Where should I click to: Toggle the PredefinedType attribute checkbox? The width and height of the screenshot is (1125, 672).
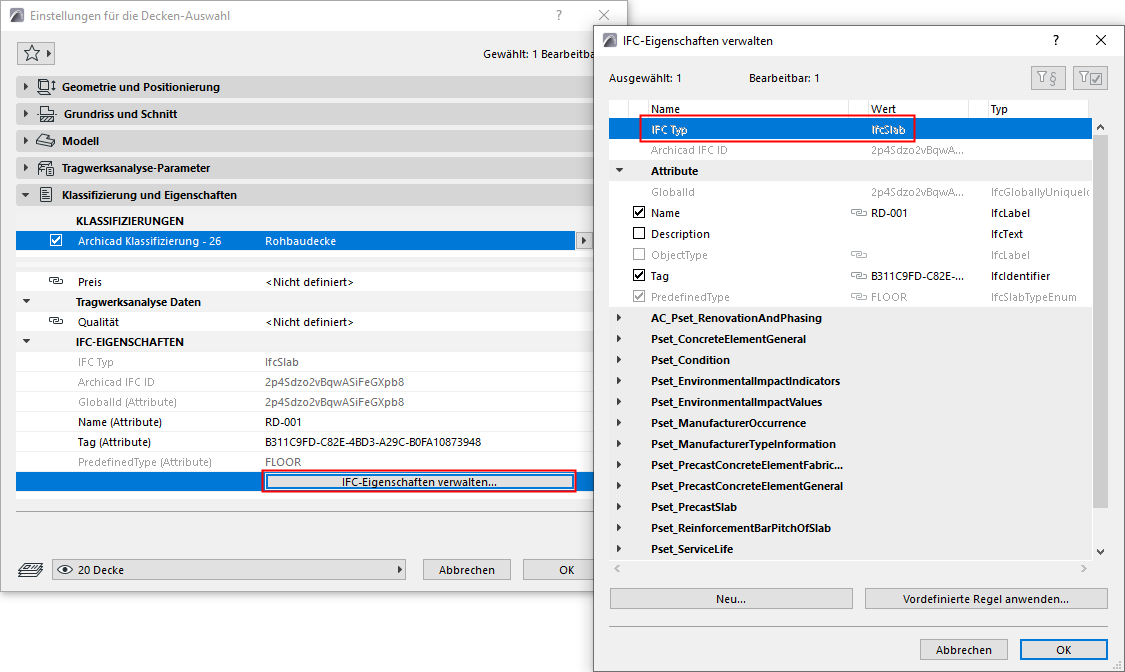click(x=639, y=296)
